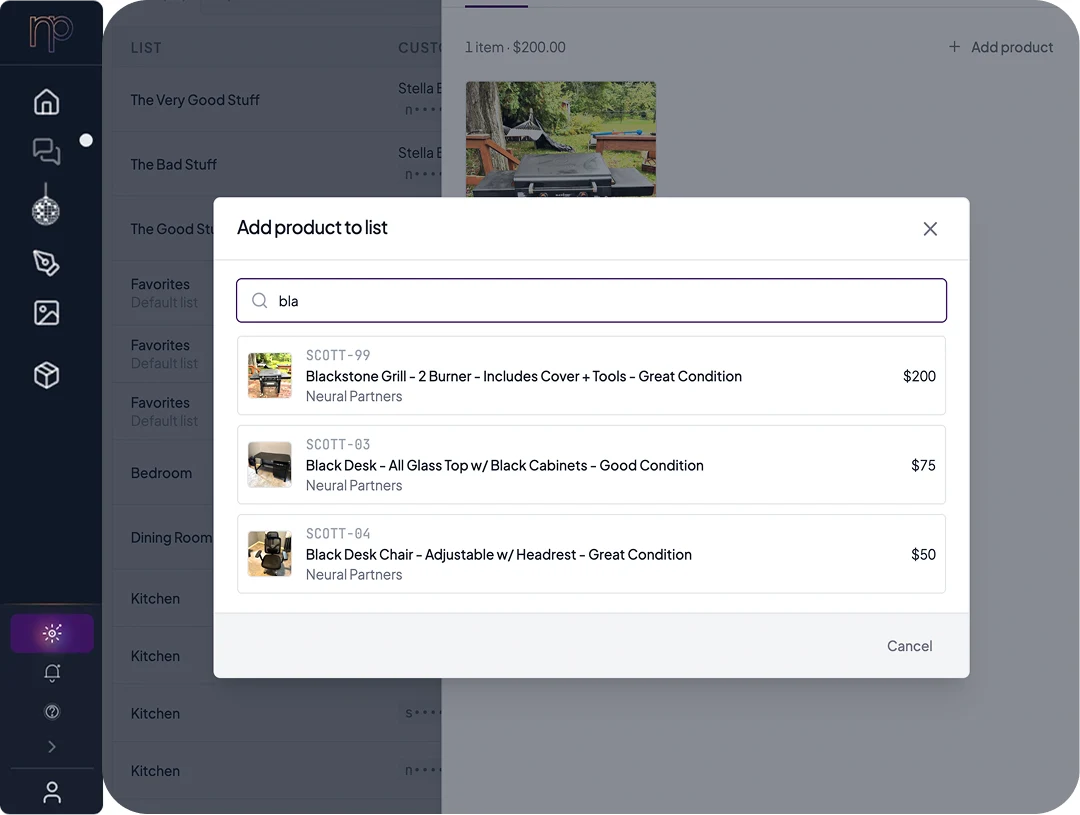Open the Home icon in sidebar

point(46,102)
